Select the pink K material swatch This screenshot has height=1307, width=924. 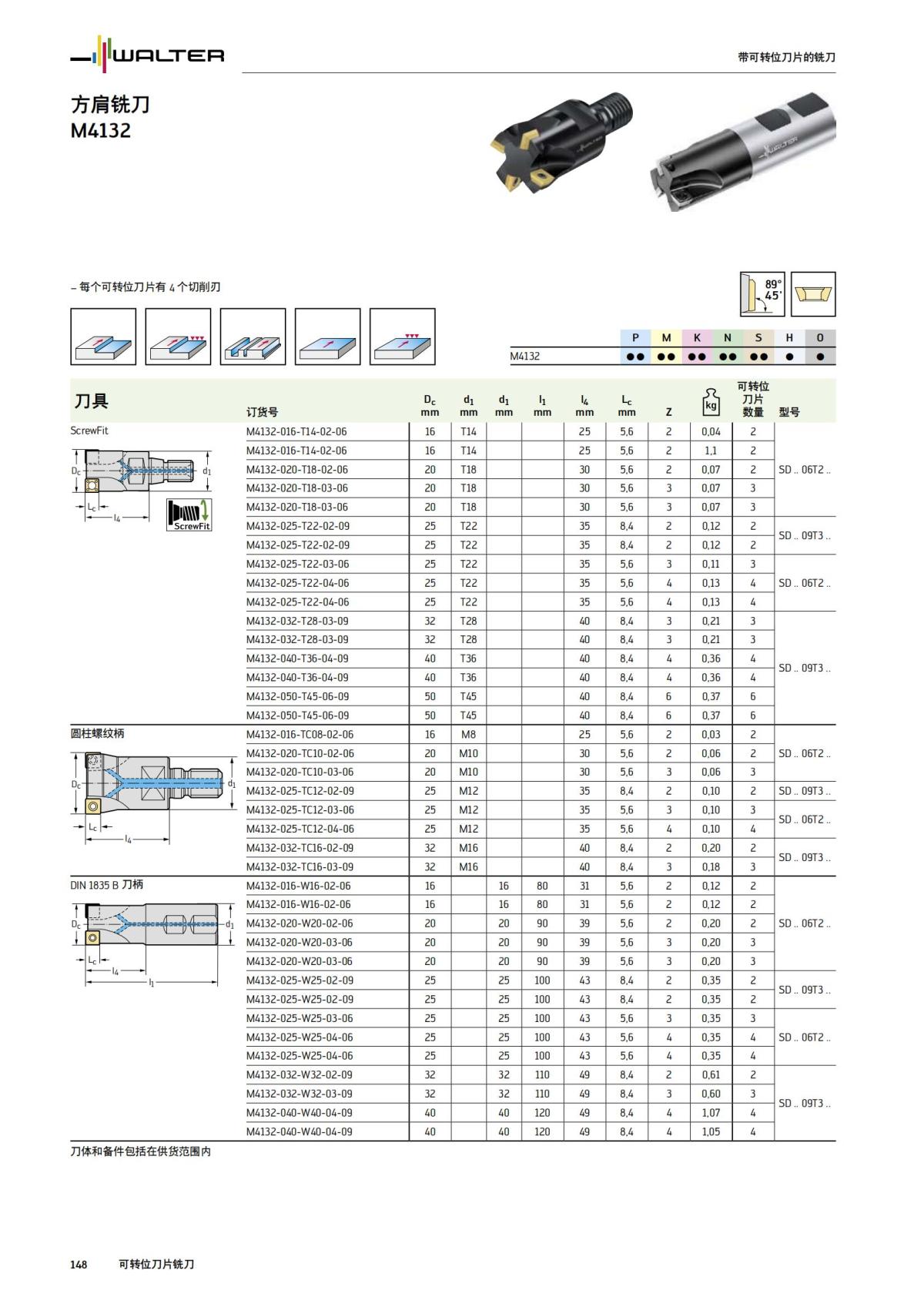[x=697, y=337]
